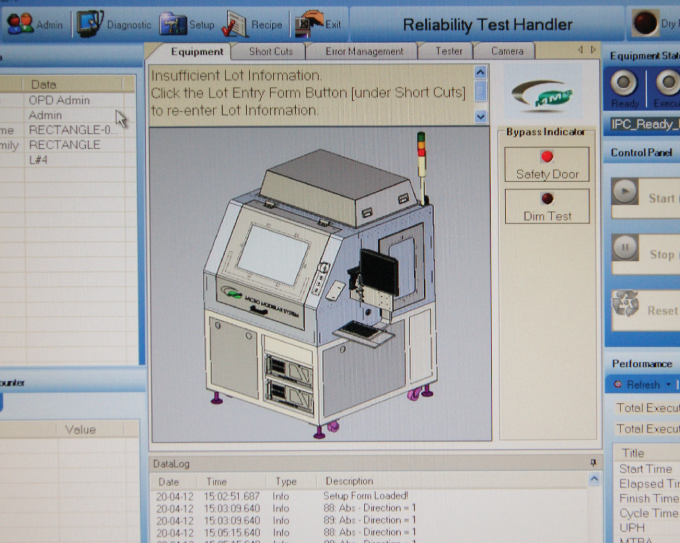The image size is (680, 543).
Task: Open the Setup toolbar item
Action: (x=187, y=24)
